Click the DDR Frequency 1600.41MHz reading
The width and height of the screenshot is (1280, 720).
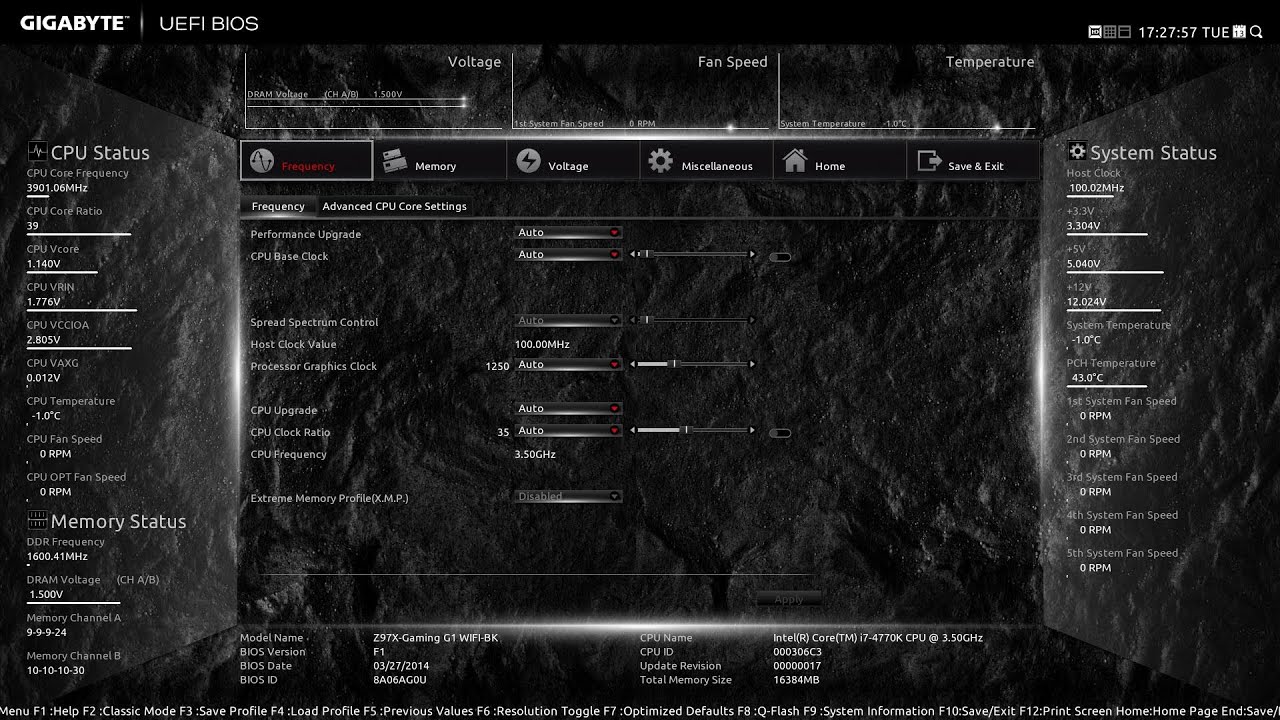[57, 556]
